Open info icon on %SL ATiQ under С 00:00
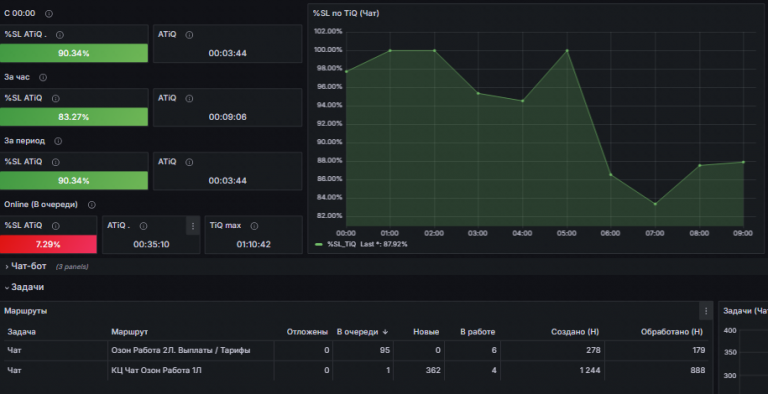The height and width of the screenshot is (394, 768). [60, 35]
